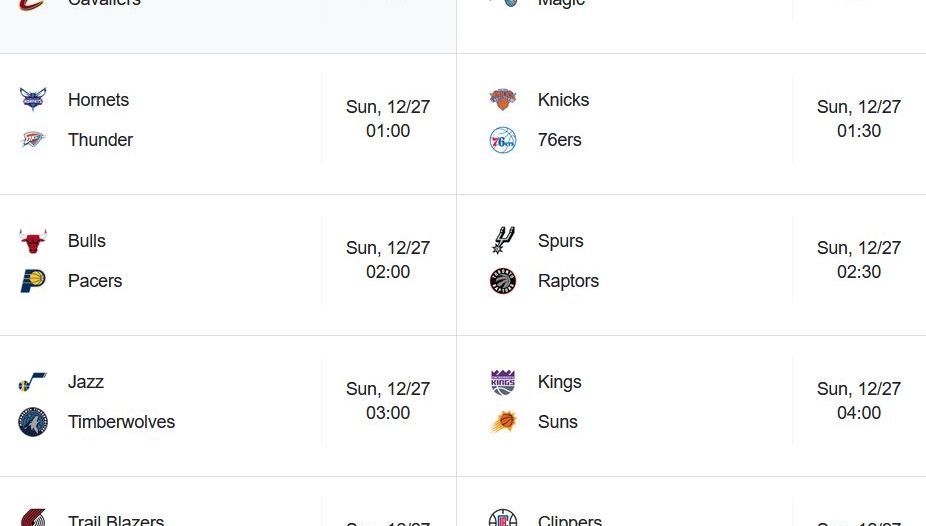Image resolution: width=926 pixels, height=526 pixels.
Task: Click the Bulls team logo
Action: 33,241
